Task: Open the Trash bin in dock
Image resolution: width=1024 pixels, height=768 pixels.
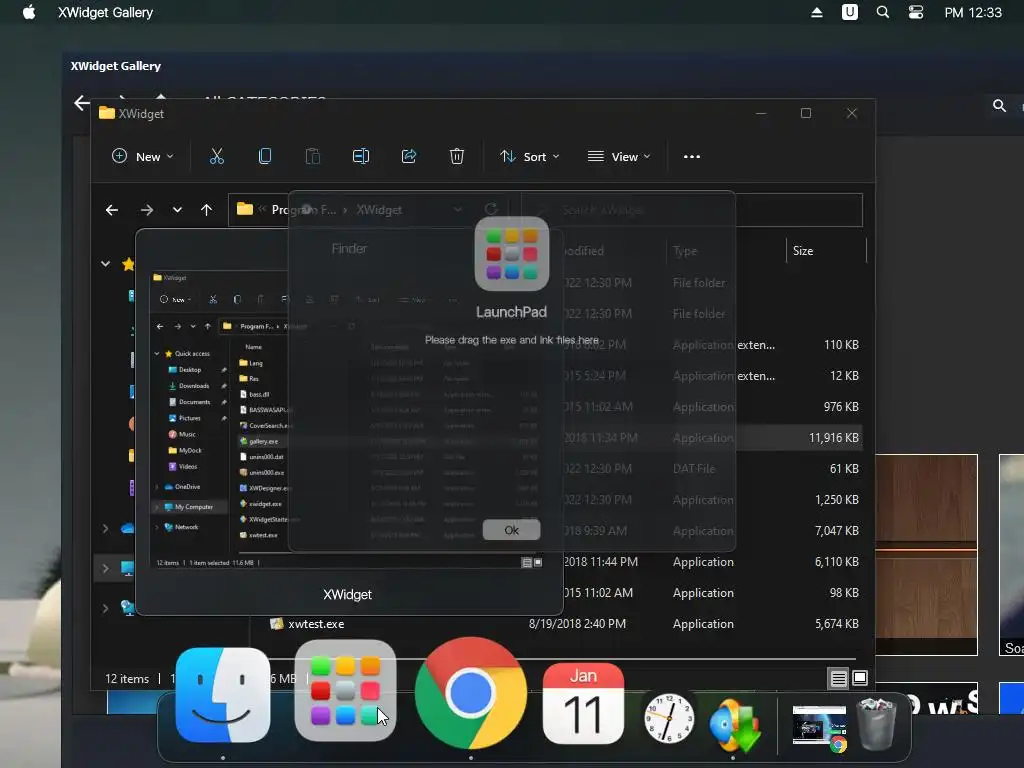Action: 876,724
